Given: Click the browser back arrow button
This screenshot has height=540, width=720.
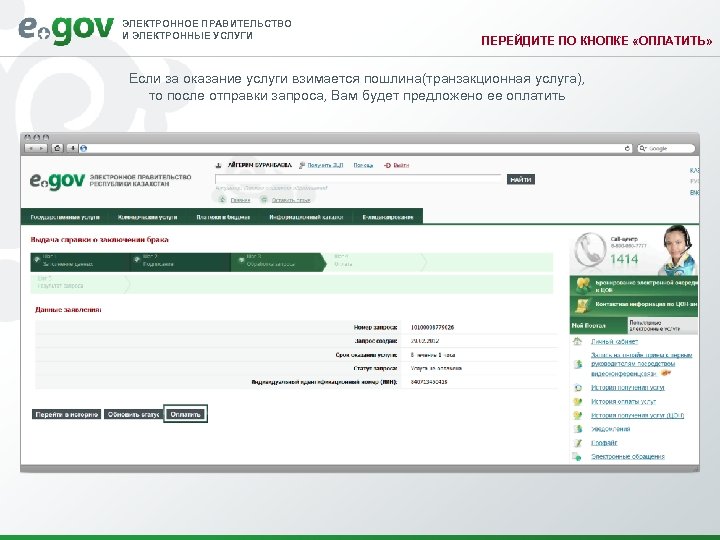Looking at the screenshot, I should point(31,148).
